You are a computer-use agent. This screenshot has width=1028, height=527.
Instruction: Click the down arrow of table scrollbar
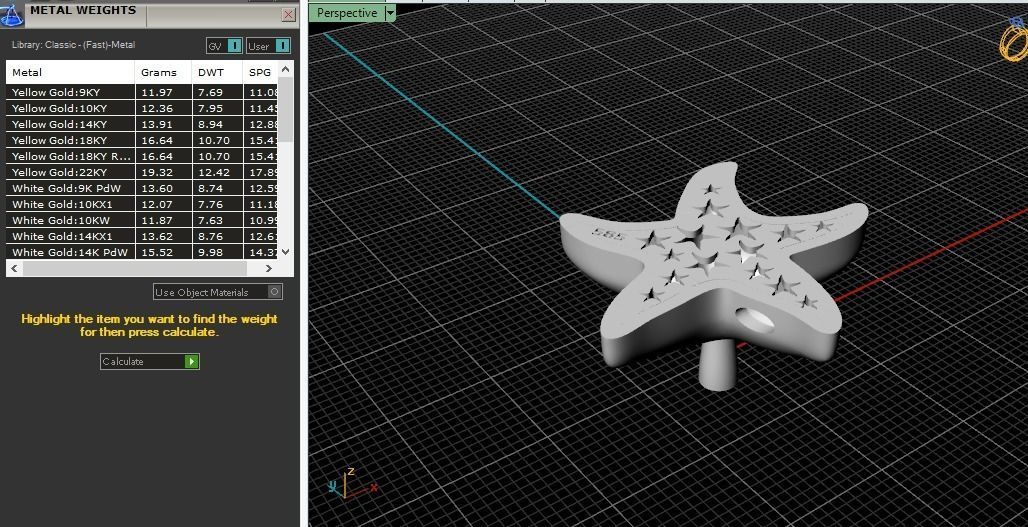click(x=285, y=252)
